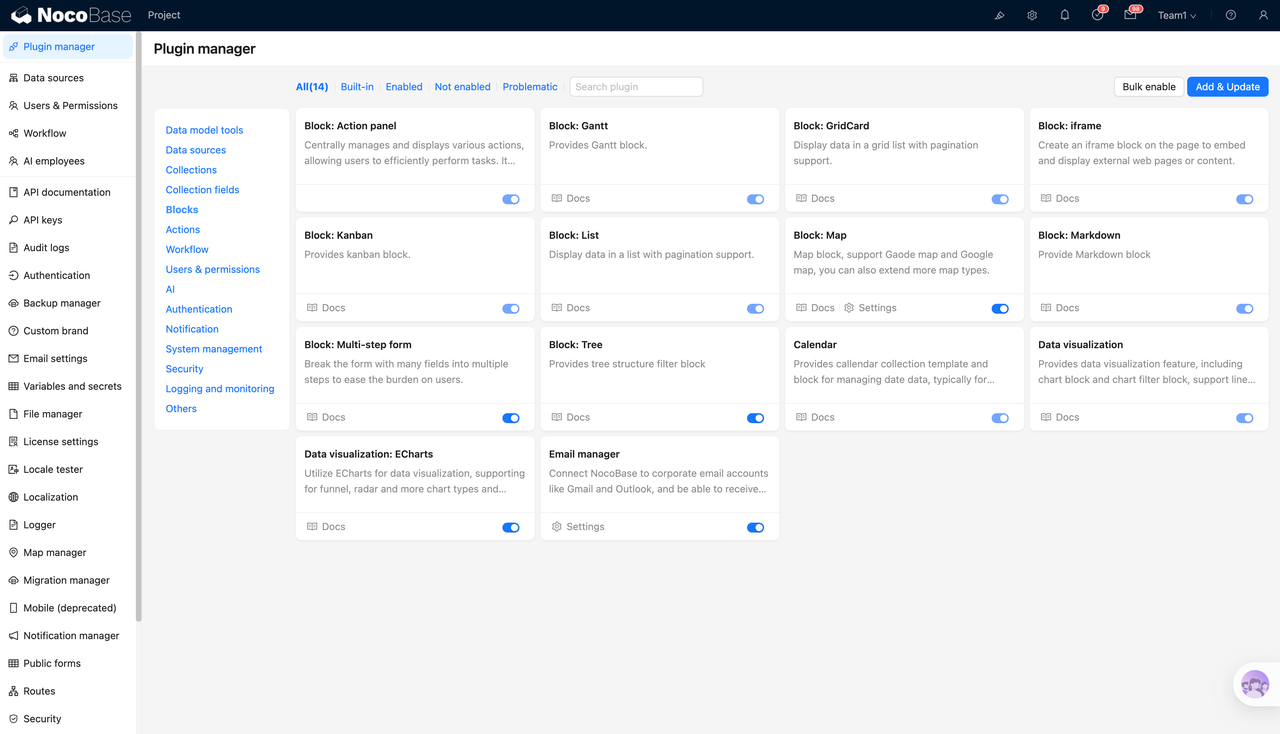Toggle the Data visualization: ECharts switch

(x=511, y=527)
